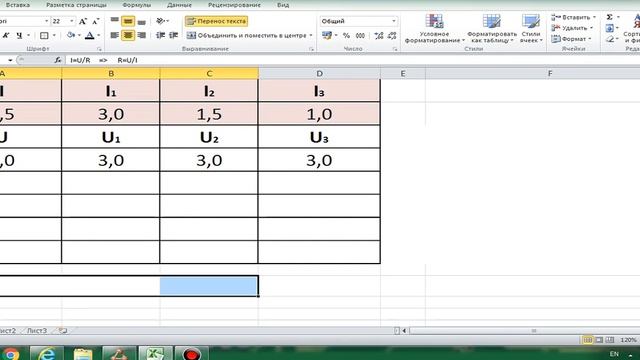Click the text orientation icon

click(x=160, y=21)
